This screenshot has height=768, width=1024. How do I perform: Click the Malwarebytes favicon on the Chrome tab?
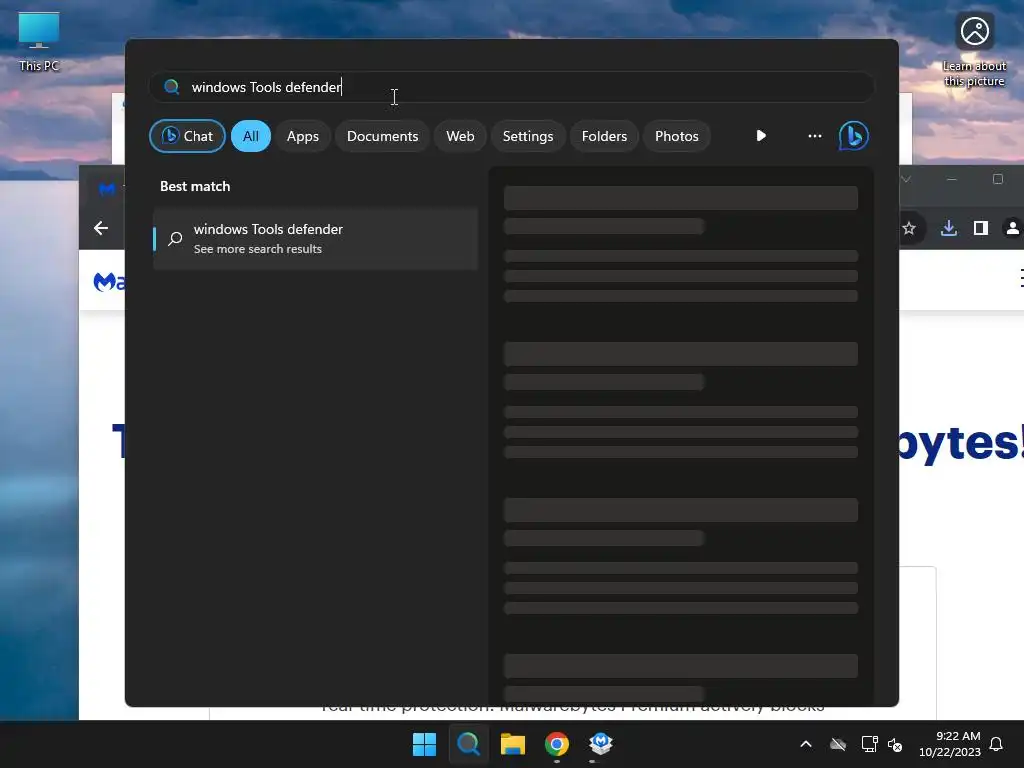pyautogui.click(x=107, y=189)
